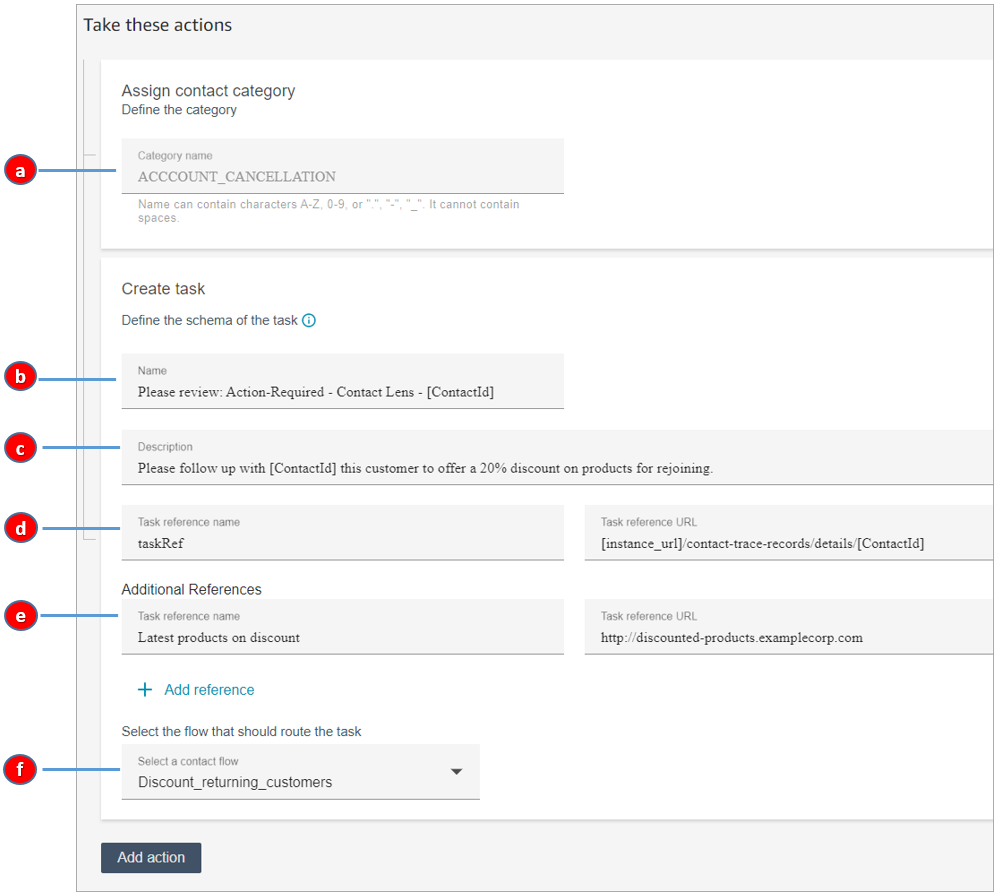Click the red callout marker labeled a
Screen dimensions: 996x895
pyautogui.click(x=20, y=170)
